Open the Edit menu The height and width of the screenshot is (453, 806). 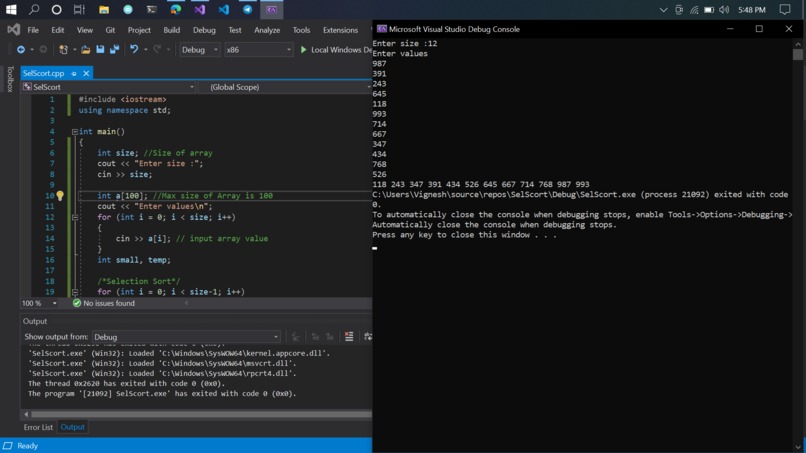[58, 30]
